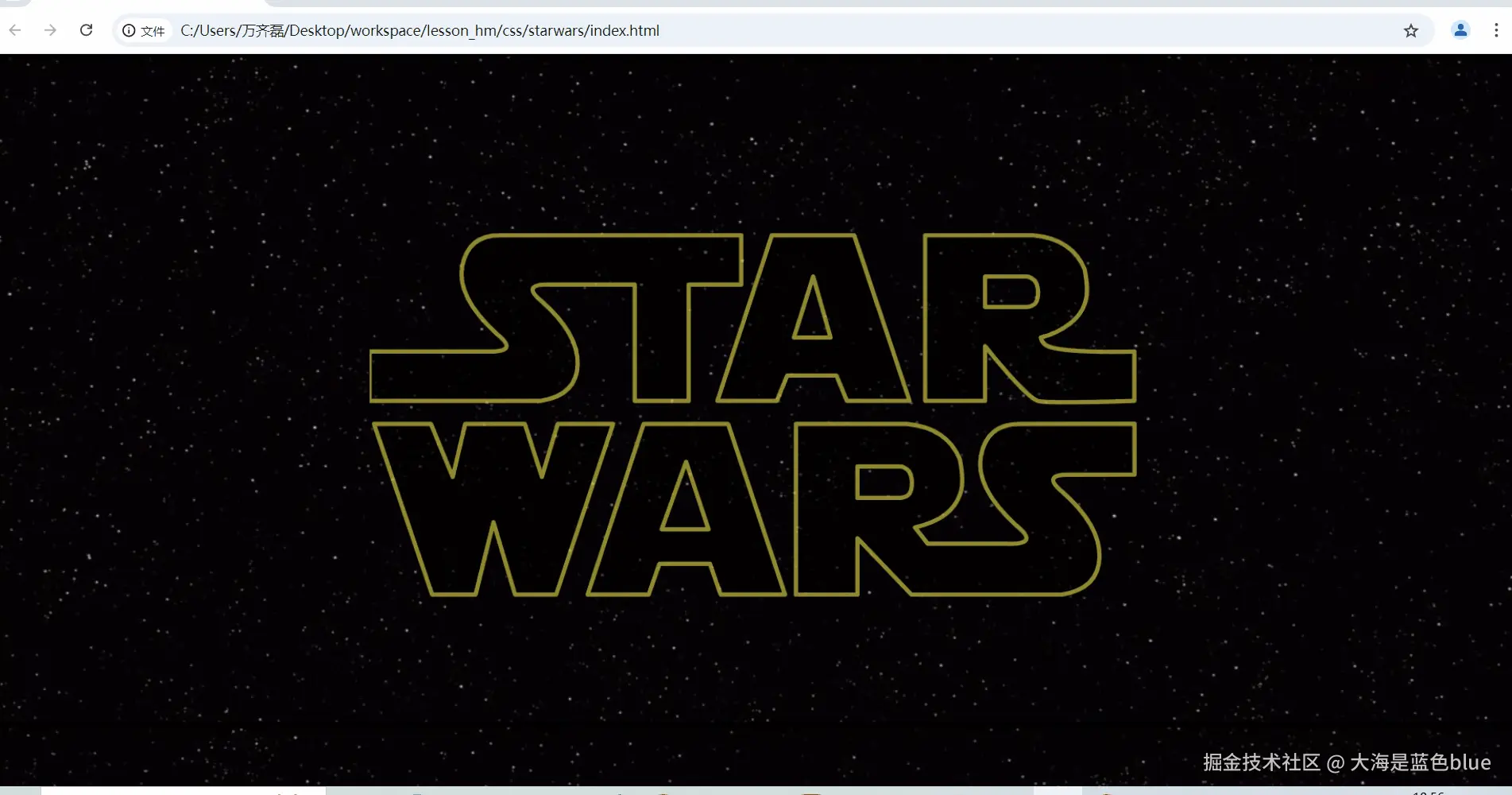The width and height of the screenshot is (1512, 795).
Task: Reload the starwars index page
Action: pos(87,30)
